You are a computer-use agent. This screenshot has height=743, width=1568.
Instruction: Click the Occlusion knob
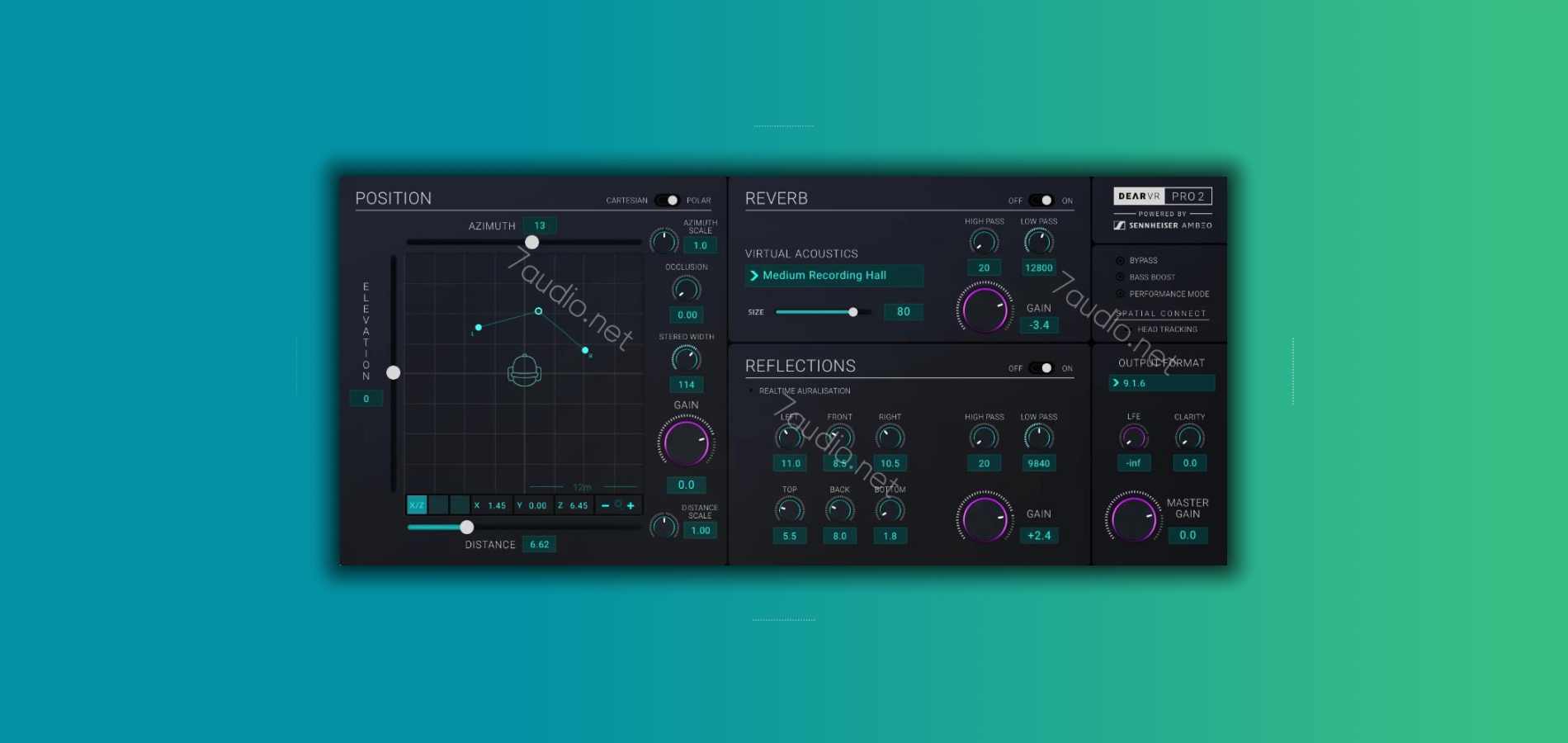(x=687, y=289)
